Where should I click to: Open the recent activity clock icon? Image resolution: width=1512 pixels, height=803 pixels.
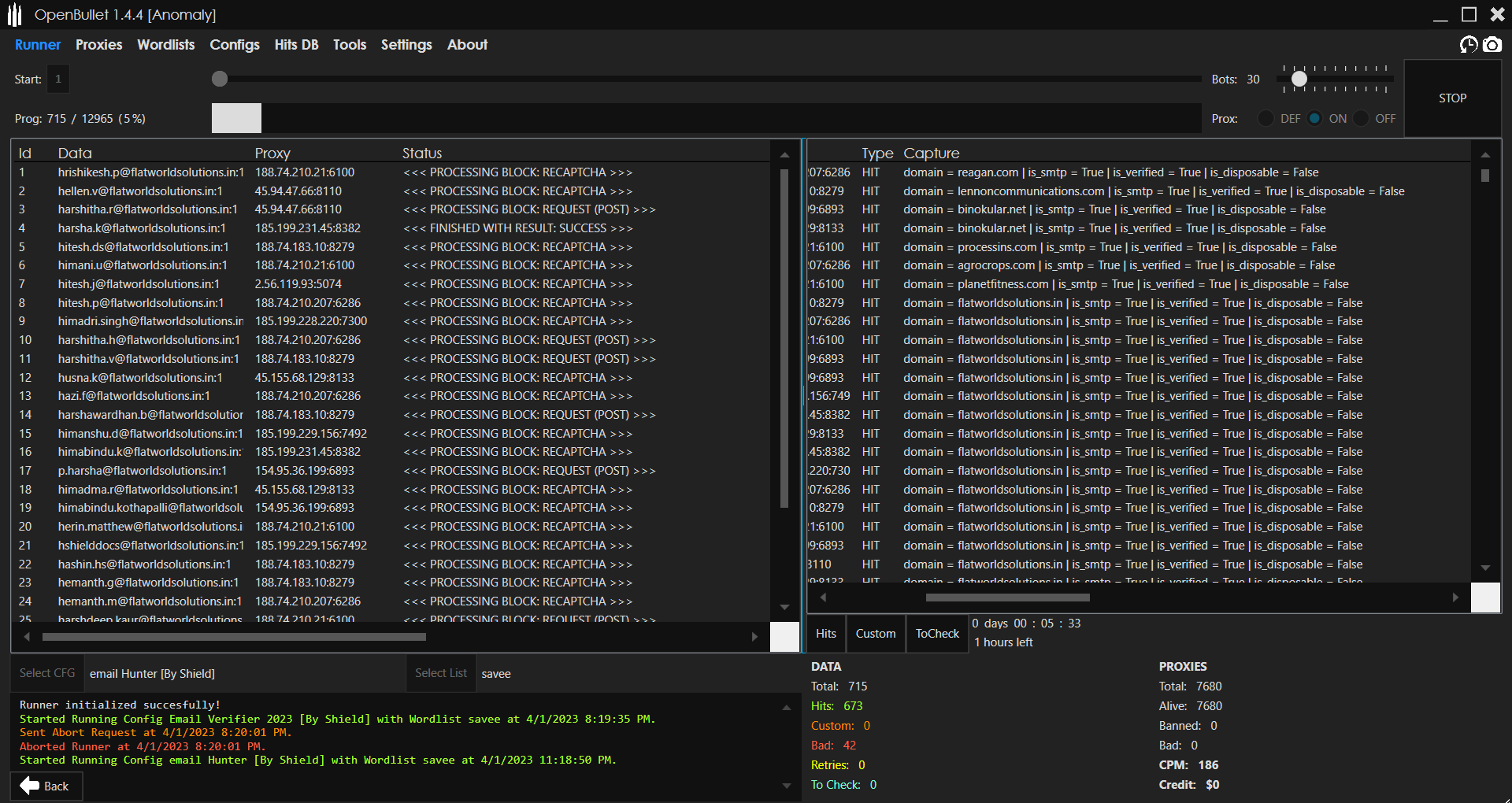point(1469,45)
